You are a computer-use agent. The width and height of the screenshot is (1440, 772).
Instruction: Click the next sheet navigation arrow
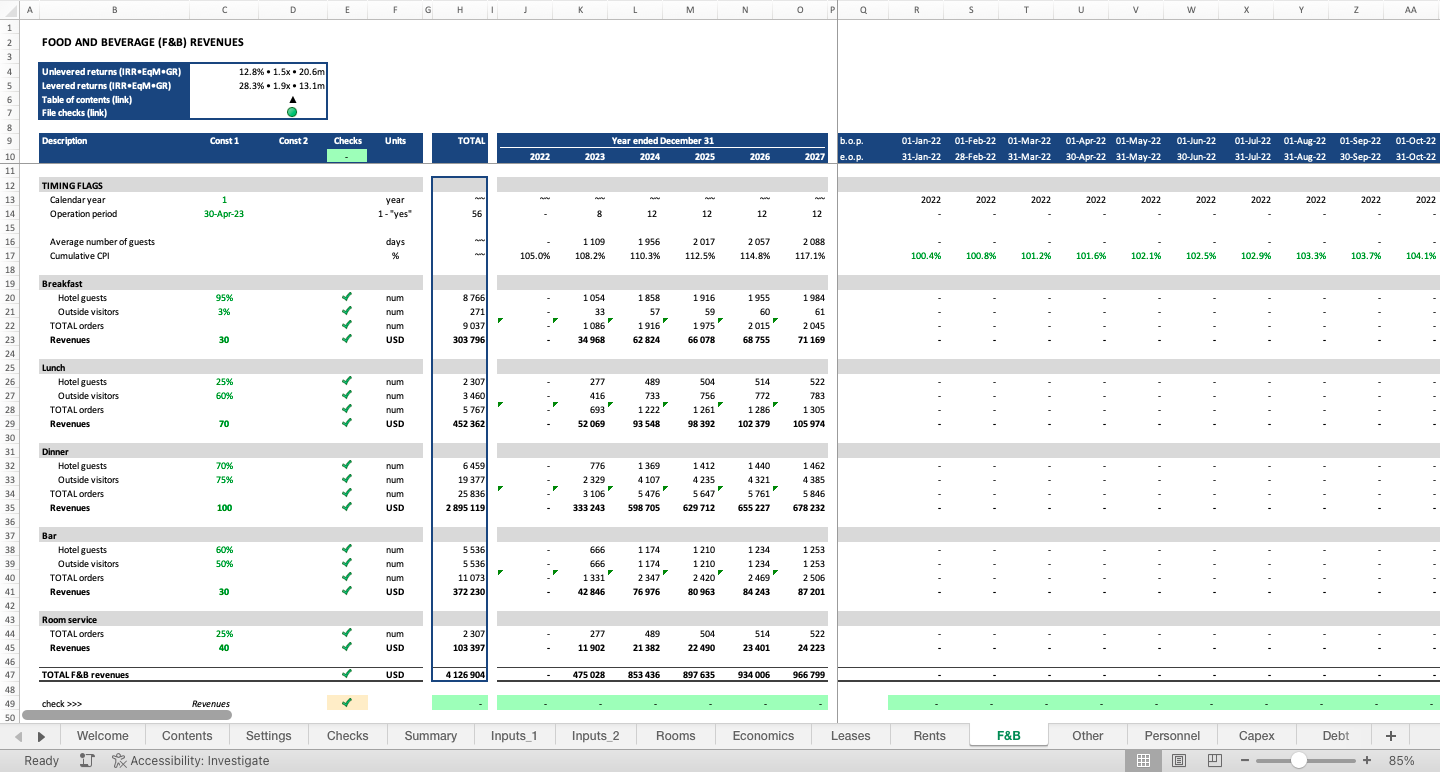click(x=41, y=736)
